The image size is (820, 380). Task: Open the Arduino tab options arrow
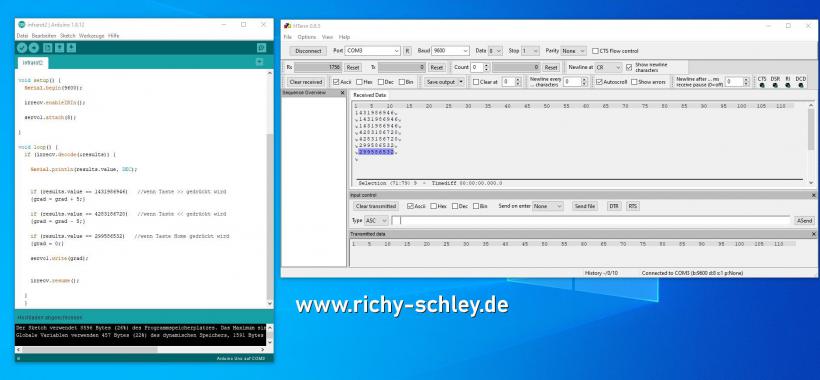(259, 62)
